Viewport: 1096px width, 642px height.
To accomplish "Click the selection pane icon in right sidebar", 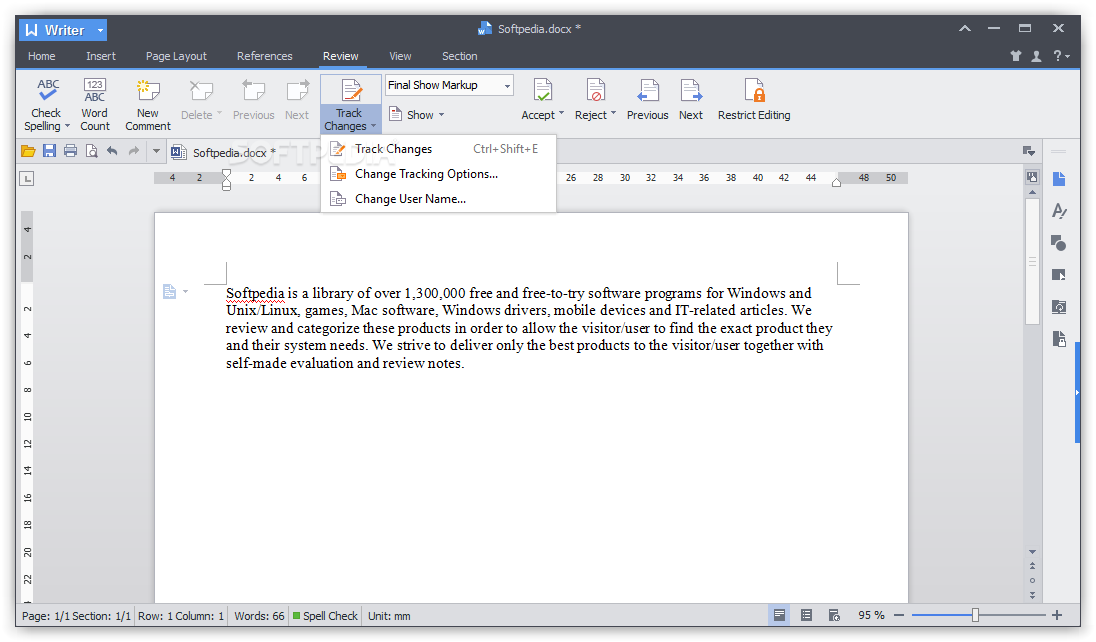I will coord(1059,275).
